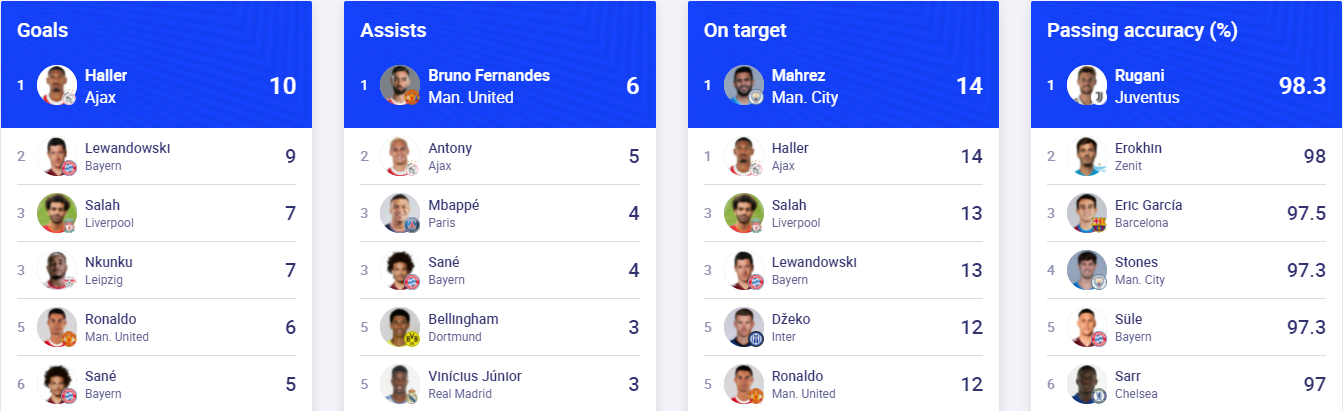This screenshot has height=411, width=1343.
Task: Click Nkunku's avatar with Leipzig badge
Action: 57,270
